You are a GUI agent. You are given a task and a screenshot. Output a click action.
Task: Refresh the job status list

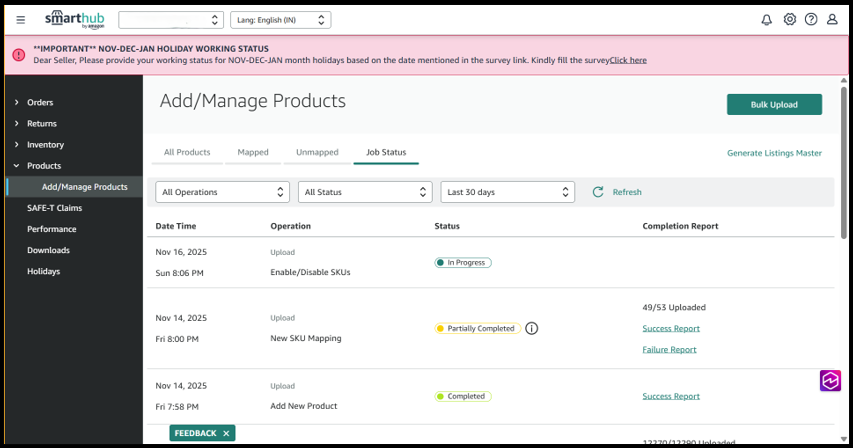(x=617, y=192)
